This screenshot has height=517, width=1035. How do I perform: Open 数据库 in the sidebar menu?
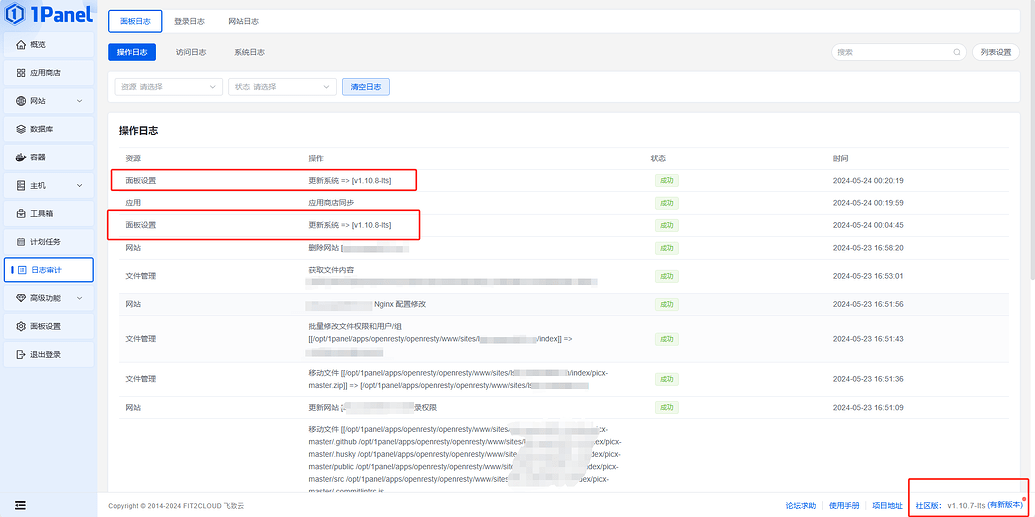point(48,129)
